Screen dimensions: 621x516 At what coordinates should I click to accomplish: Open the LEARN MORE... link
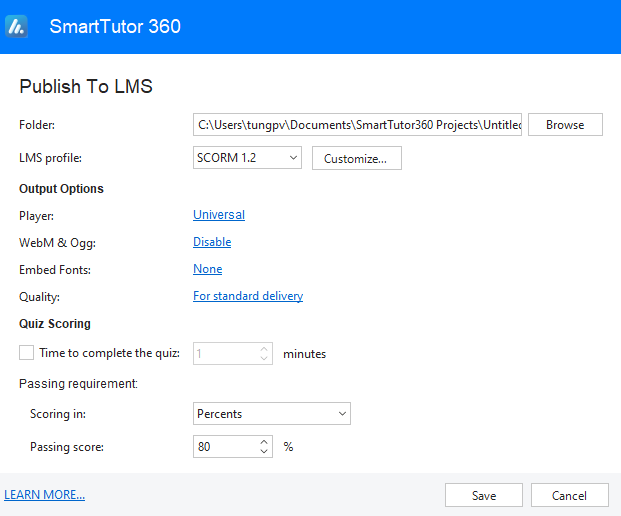(x=44, y=495)
